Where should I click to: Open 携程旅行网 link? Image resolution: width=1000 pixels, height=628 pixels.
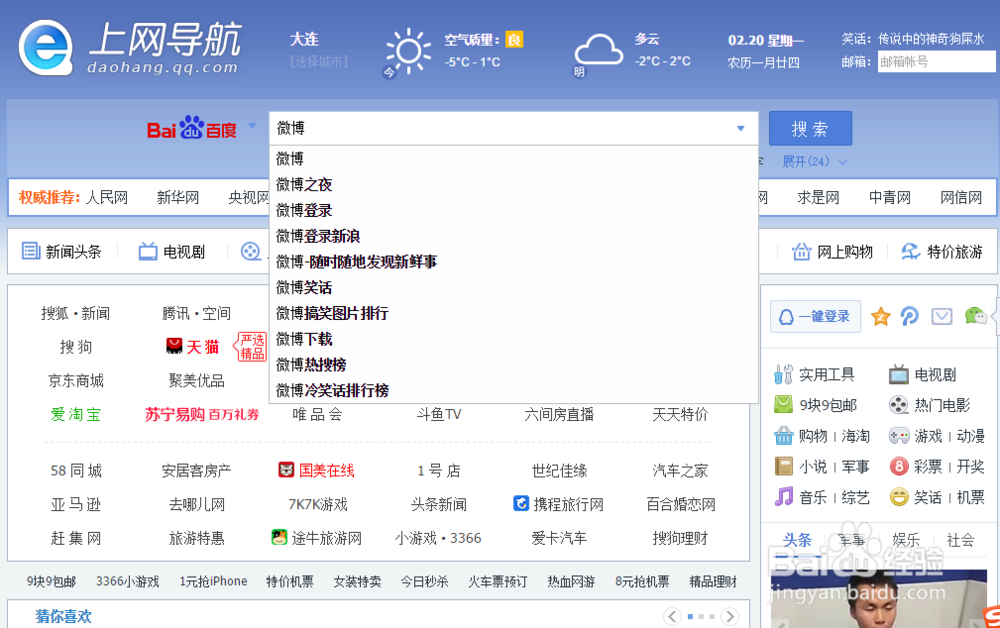(559, 504)
